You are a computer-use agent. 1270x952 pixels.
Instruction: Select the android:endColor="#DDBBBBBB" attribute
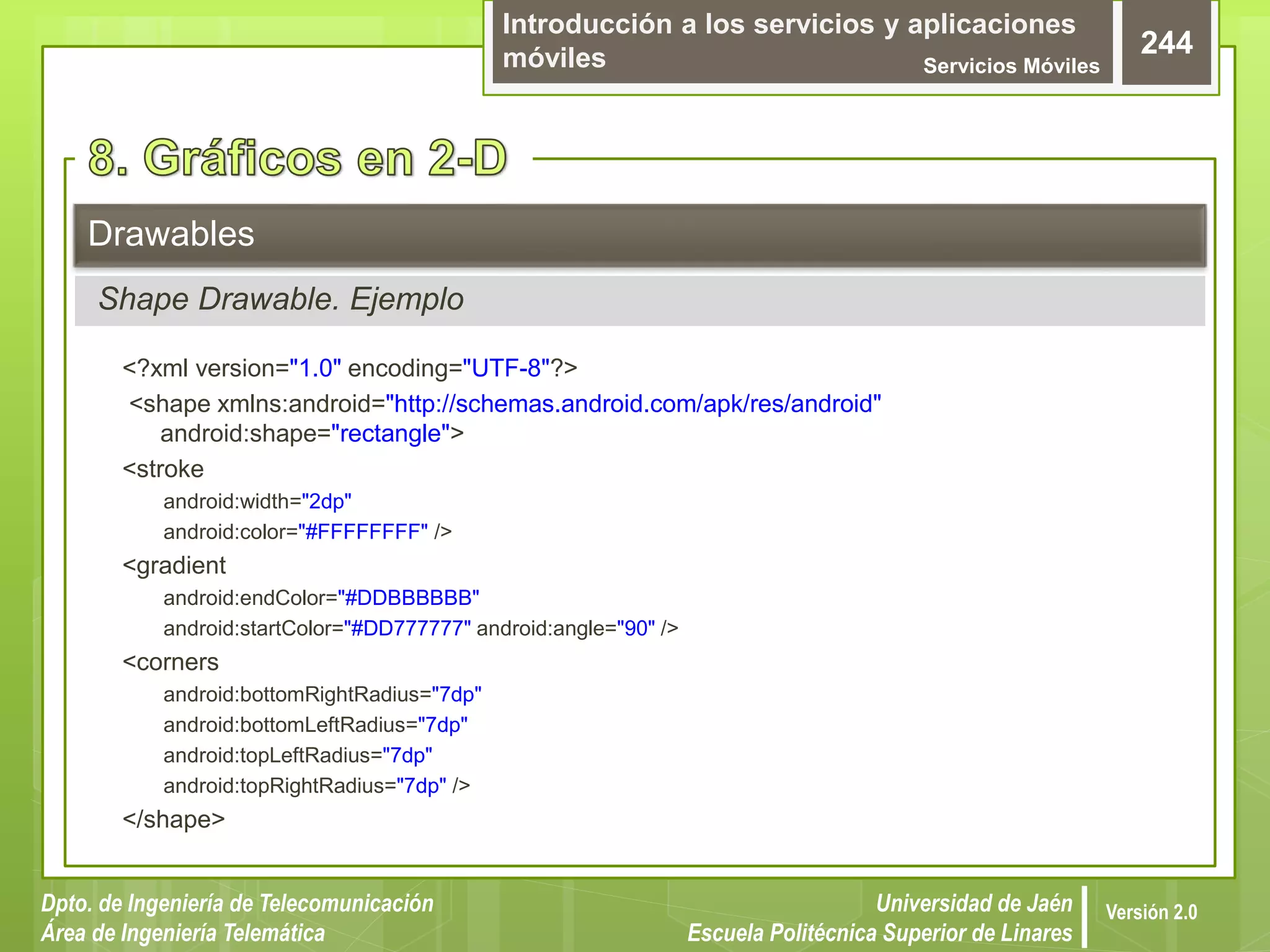coord(321,597)
